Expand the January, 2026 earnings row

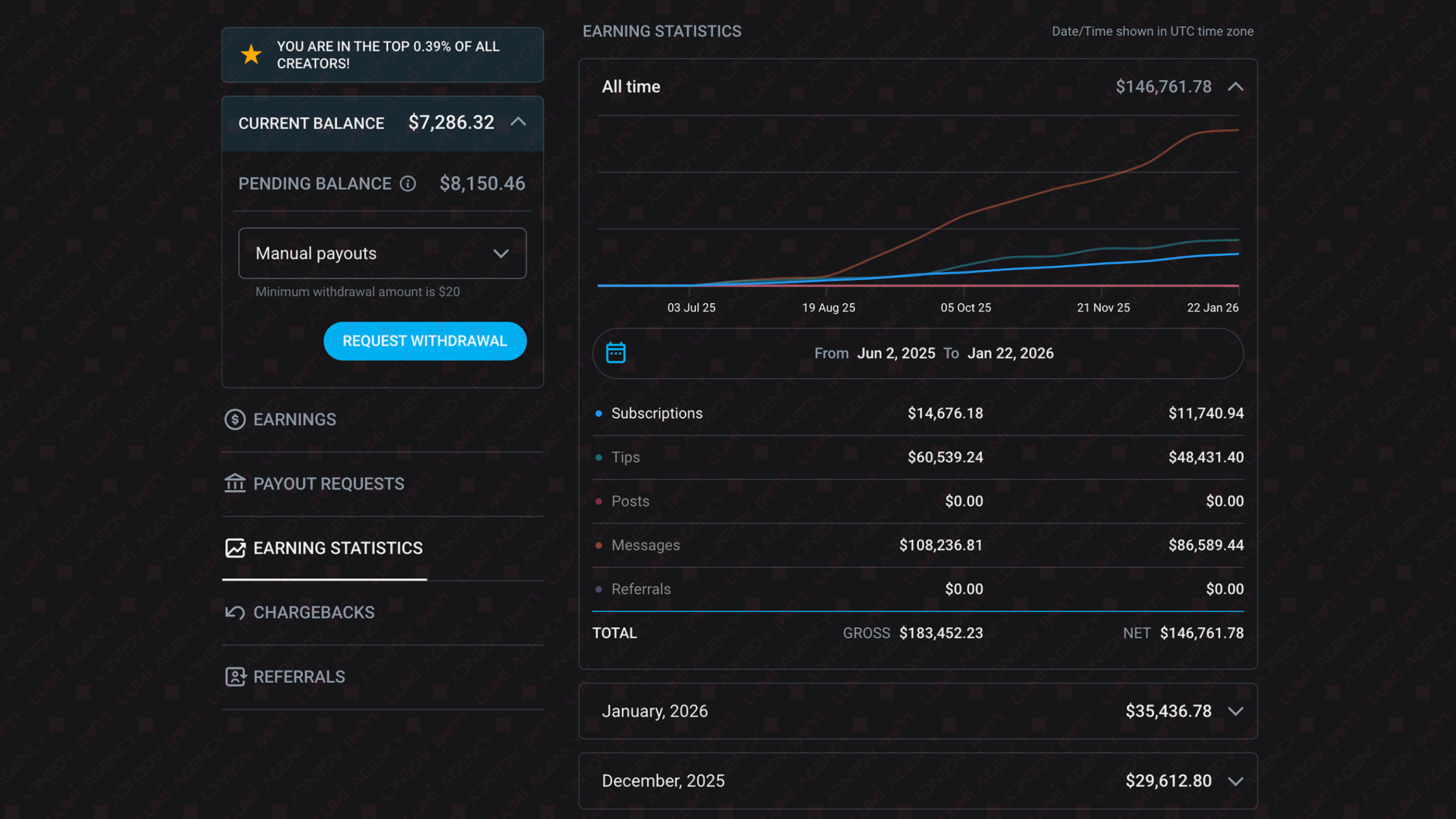pos(1236,711)
